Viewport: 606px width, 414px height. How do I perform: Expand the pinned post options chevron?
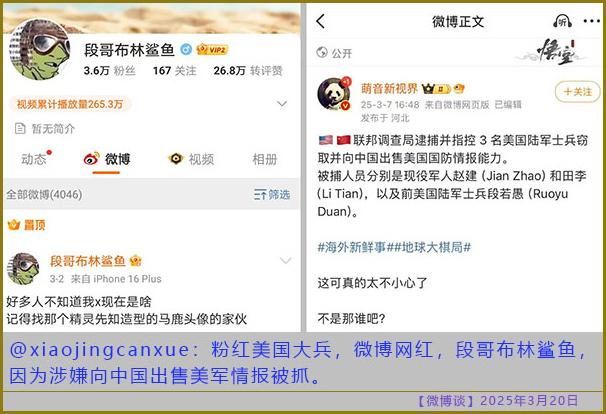click(286, 261)
